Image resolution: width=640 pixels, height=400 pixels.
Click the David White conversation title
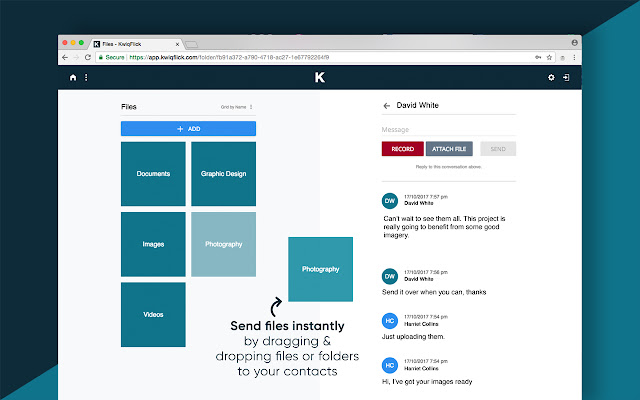(x=418, y=105)
